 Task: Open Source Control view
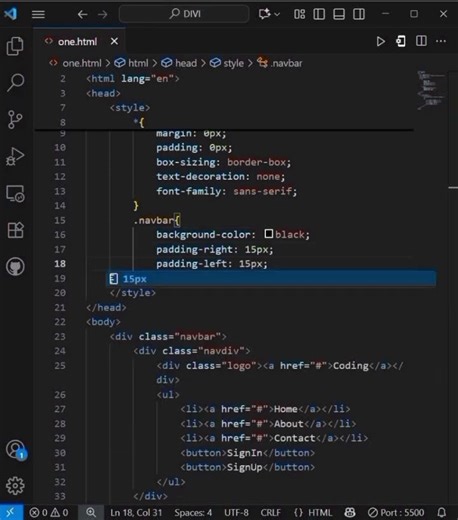click(x=15, y=119)
